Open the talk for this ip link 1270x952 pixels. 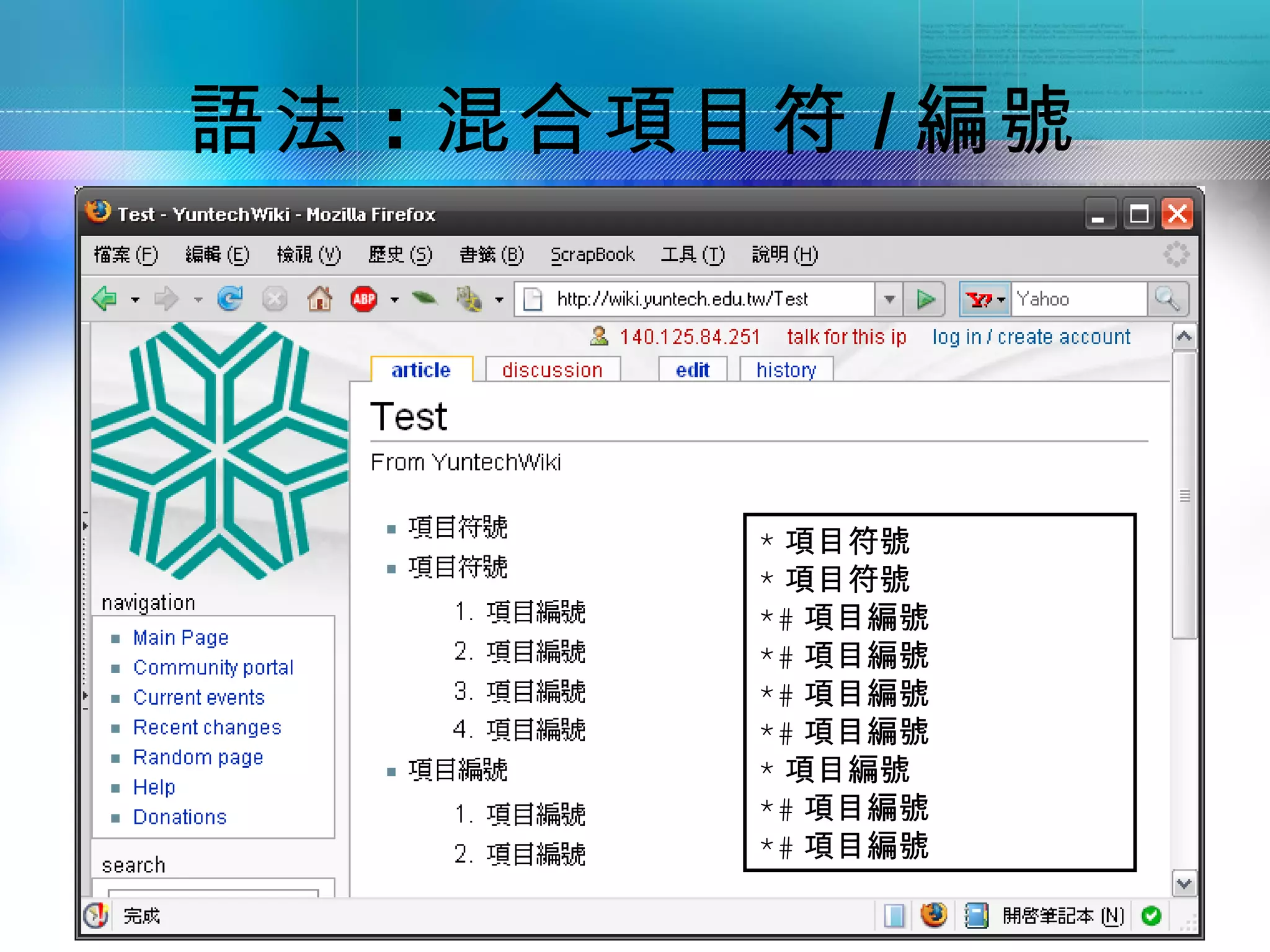pos(846,337)
